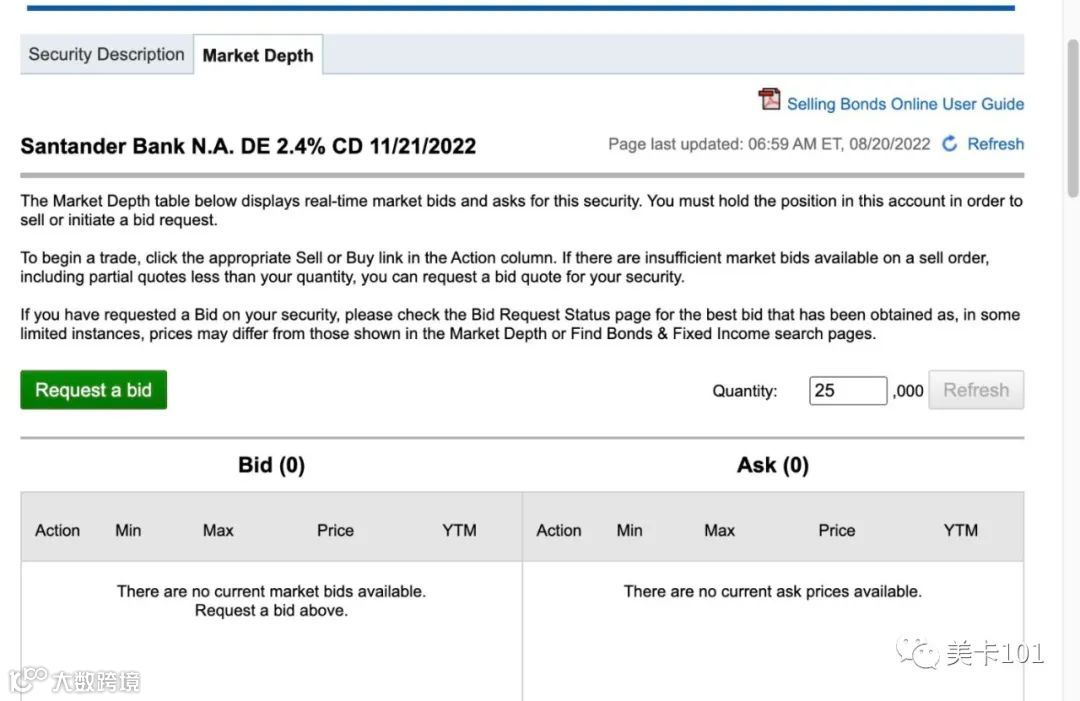Click the page vertical scrollbar
Viewport: 1080px width, 701px height.
1073,117
